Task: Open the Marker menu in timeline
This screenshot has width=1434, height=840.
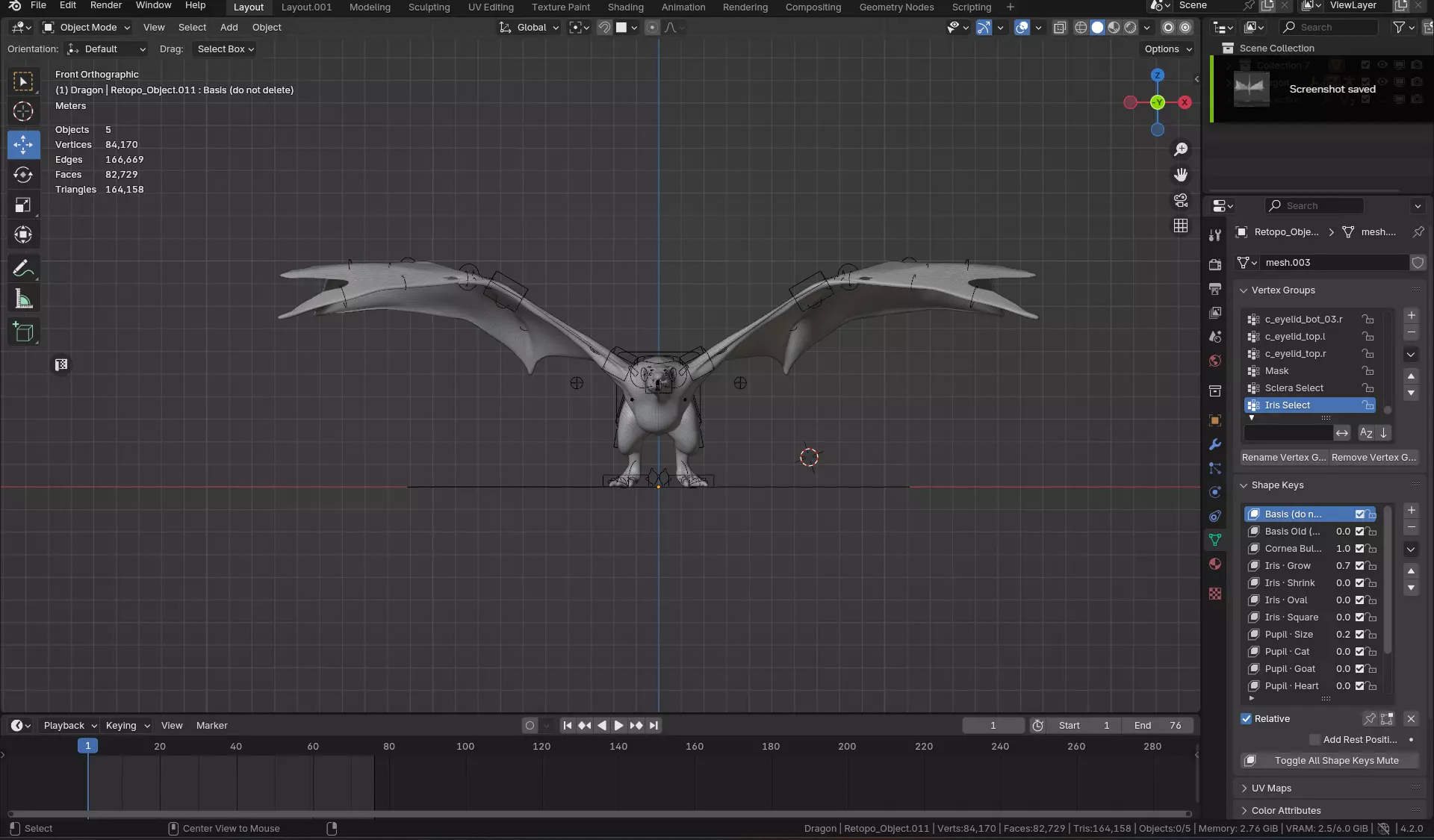Action: click(x=211, y=726)
